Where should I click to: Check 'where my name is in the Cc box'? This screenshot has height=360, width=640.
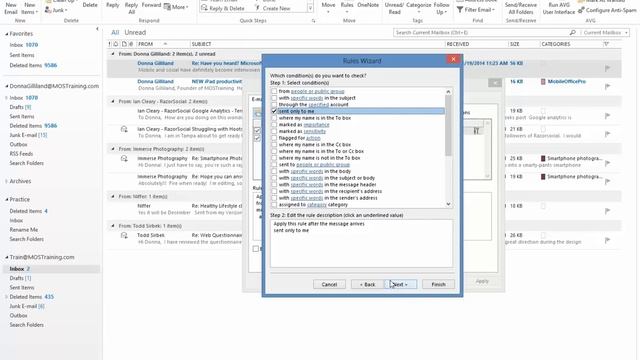tap(274, 144)
